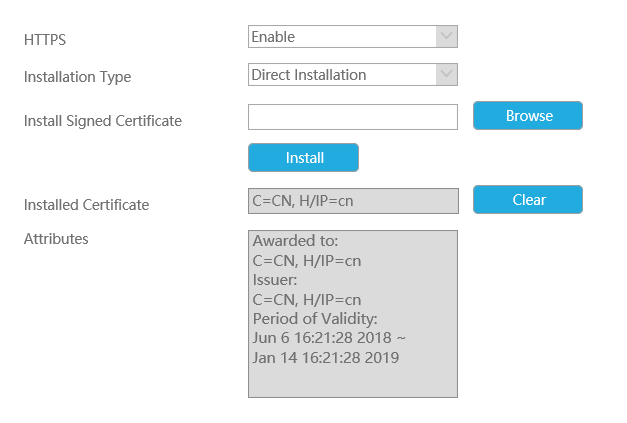Click the Browse button
Viewport: 627px width, 423px height.
(528, 116)
